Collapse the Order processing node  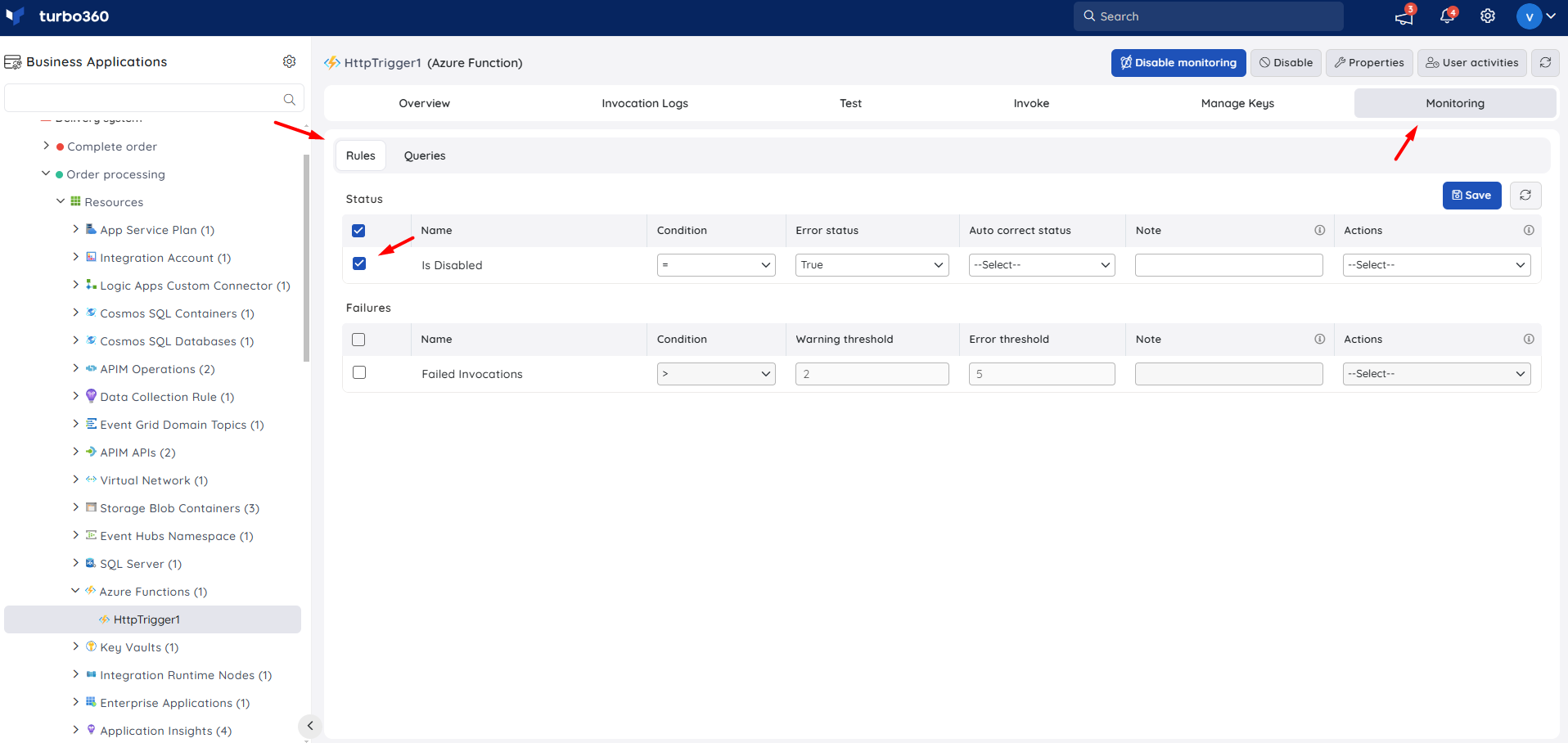coord(46,173)
